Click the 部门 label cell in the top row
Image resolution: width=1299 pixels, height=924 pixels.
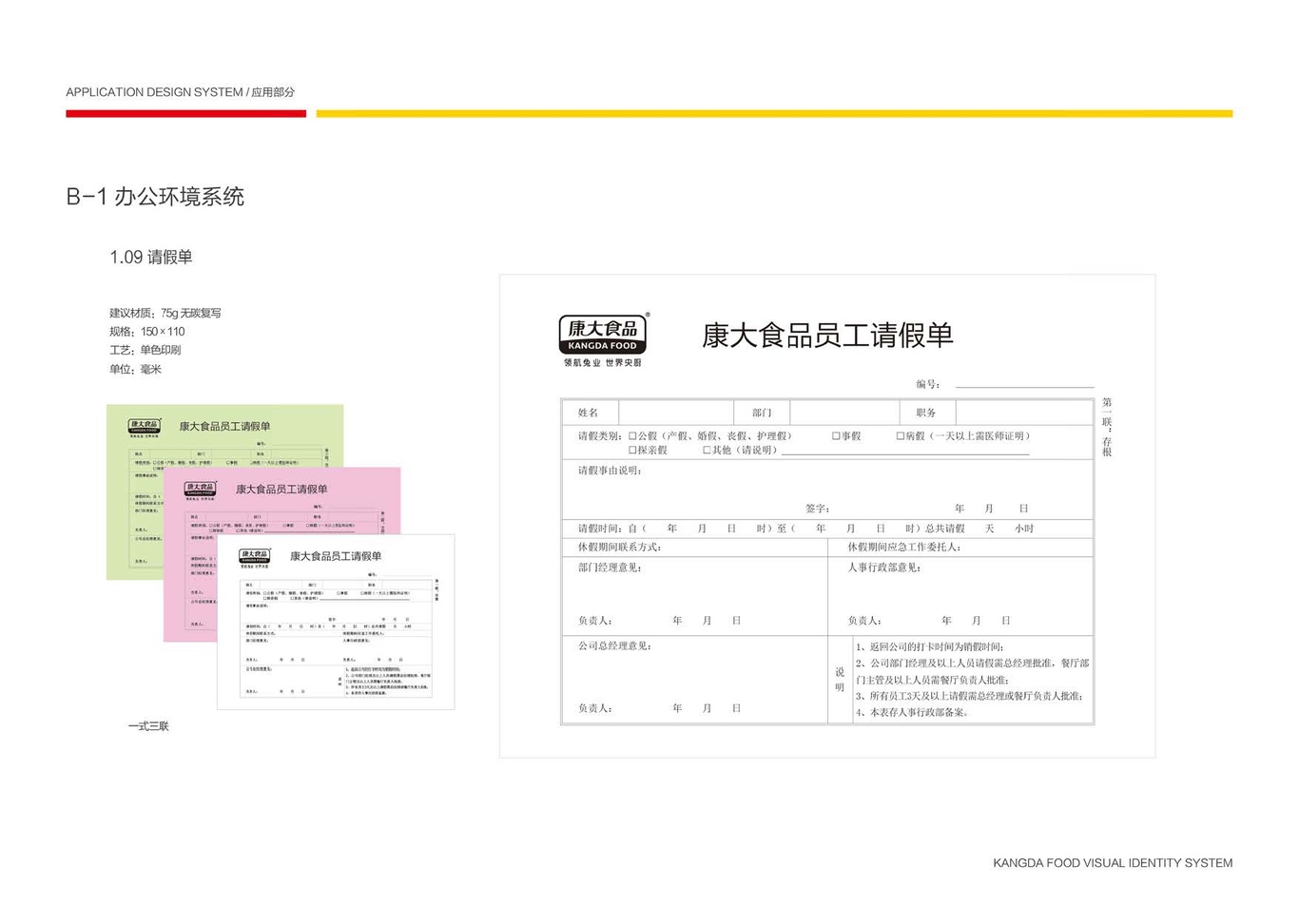click(x=762, y=413)
